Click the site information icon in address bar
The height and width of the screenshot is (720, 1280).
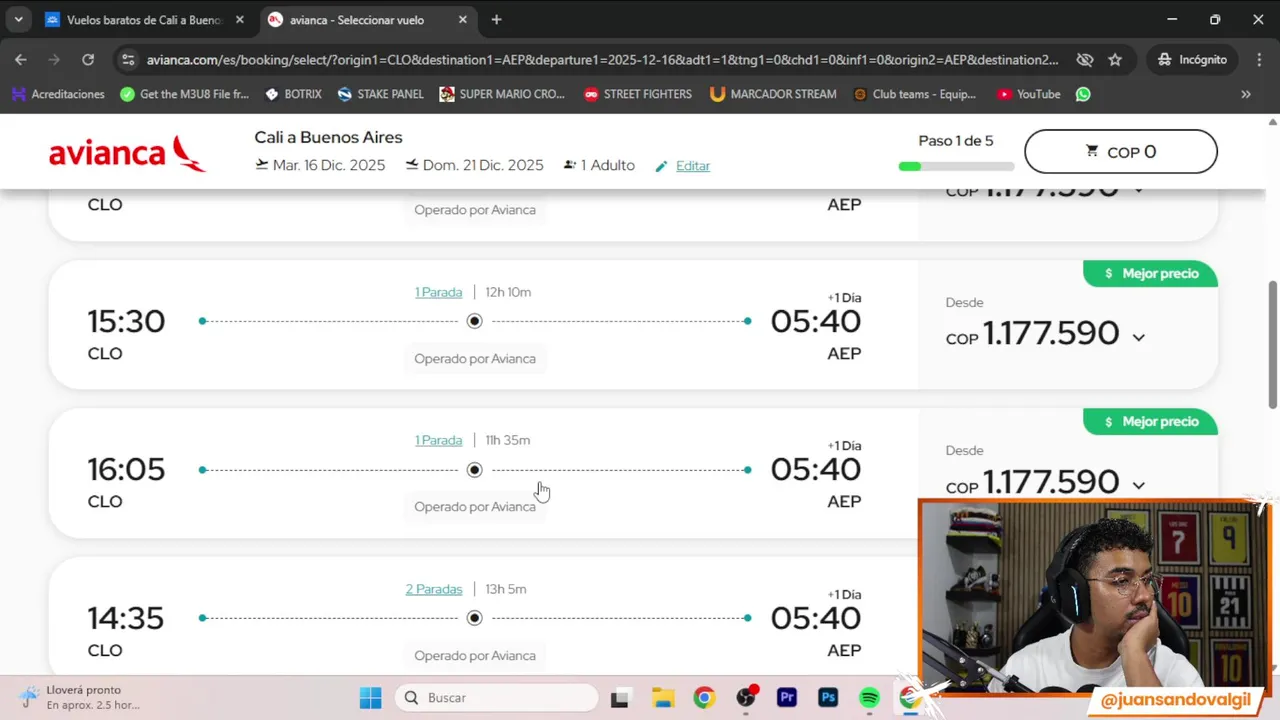tap(127, 60)
